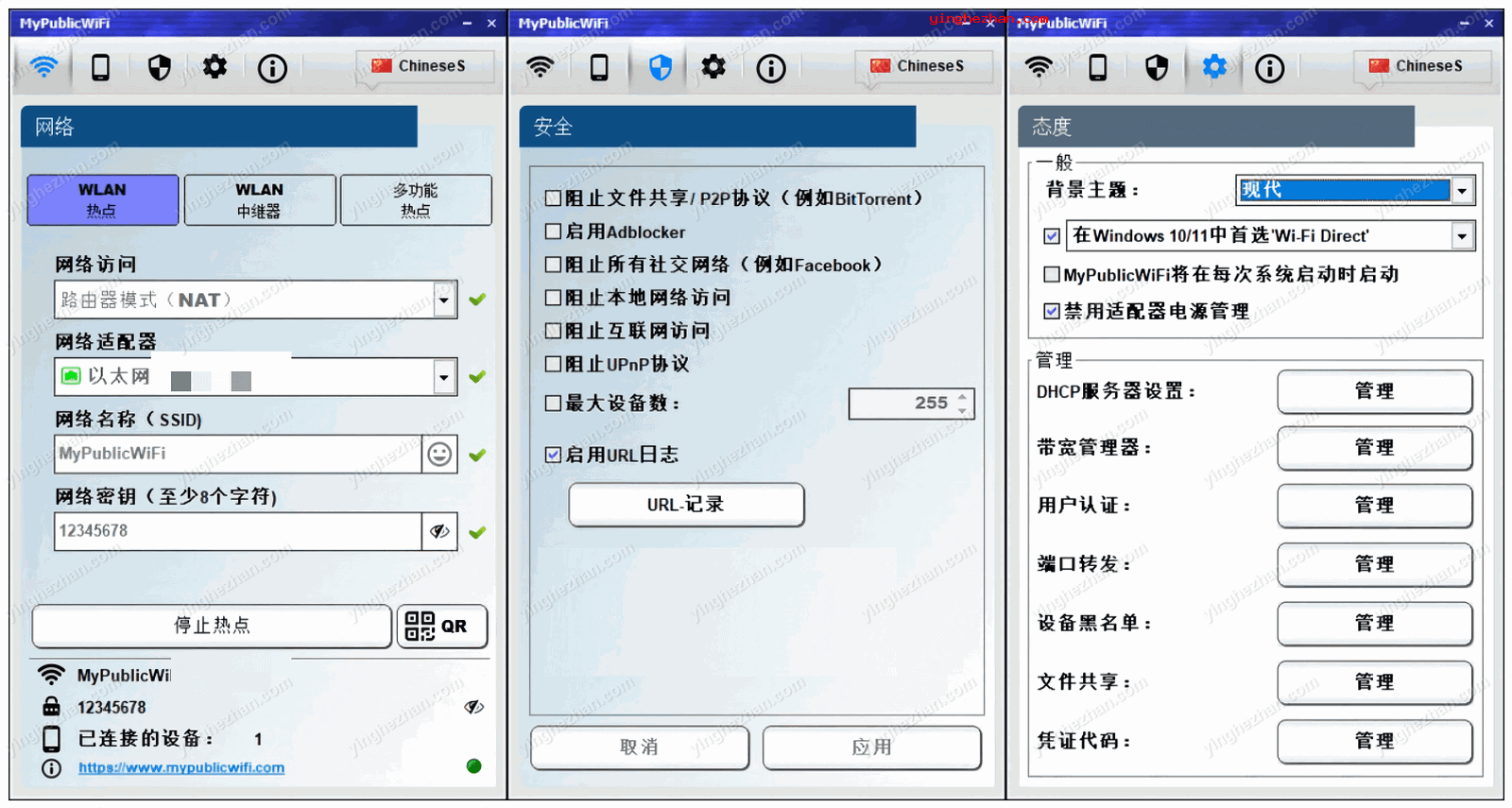Toggle password visibility eye in key field
Viewport: 1512px width, 808px height.
[439, 531]
